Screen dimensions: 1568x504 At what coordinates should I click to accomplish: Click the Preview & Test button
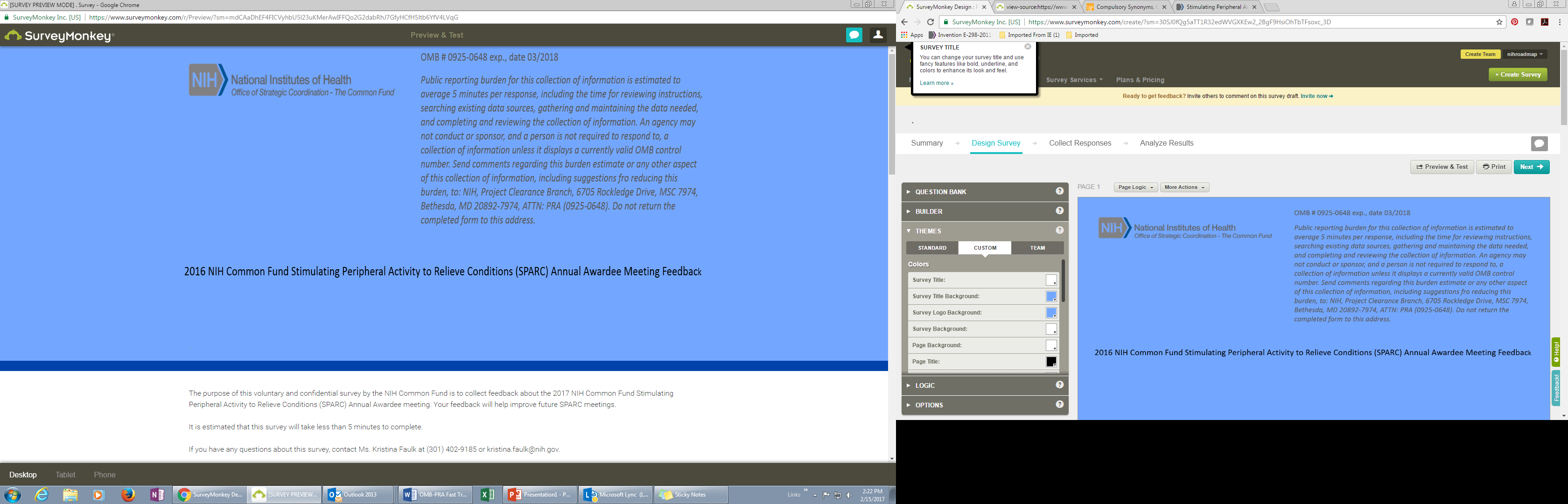coord(1442,167)
